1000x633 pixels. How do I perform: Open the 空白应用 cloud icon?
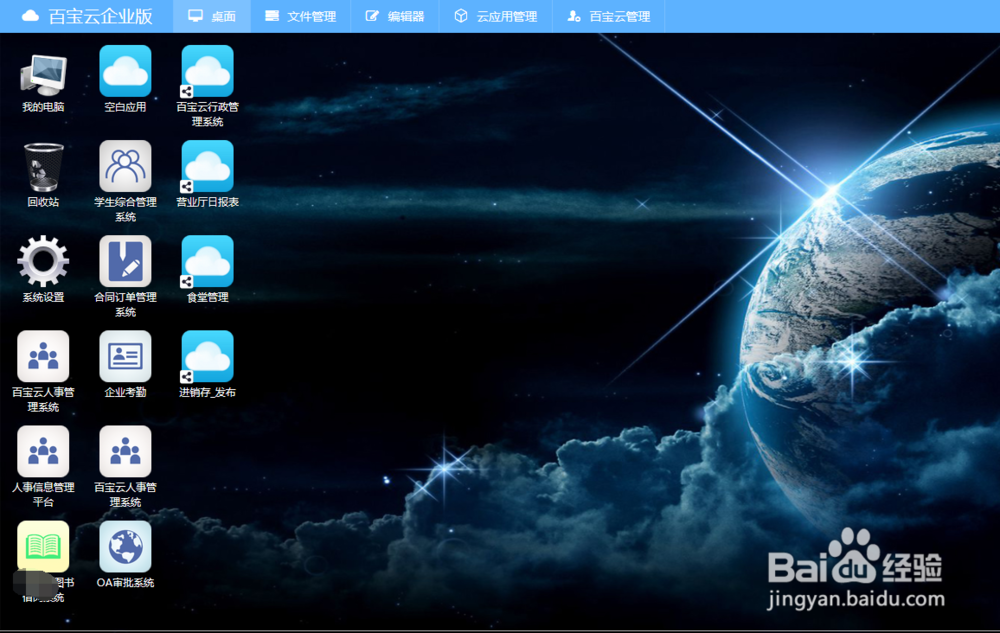click(x=125, y=71)
